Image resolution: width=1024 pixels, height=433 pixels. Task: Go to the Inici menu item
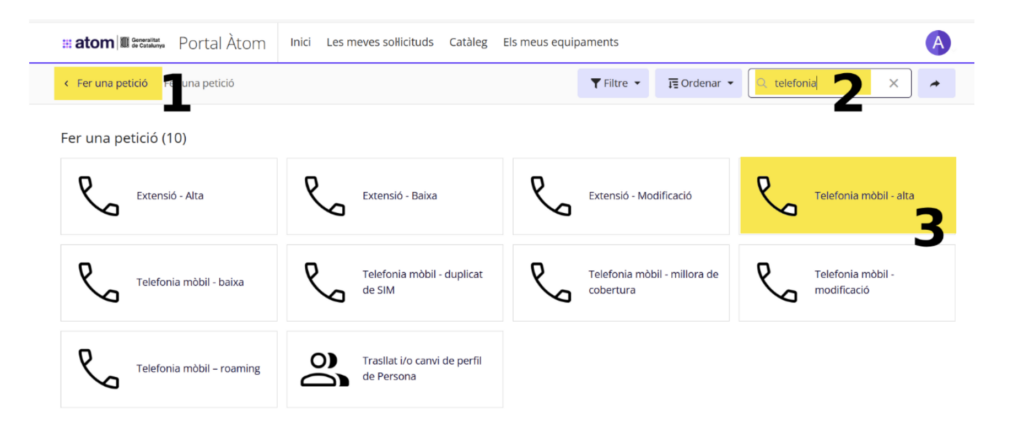[x=300, y=43]
